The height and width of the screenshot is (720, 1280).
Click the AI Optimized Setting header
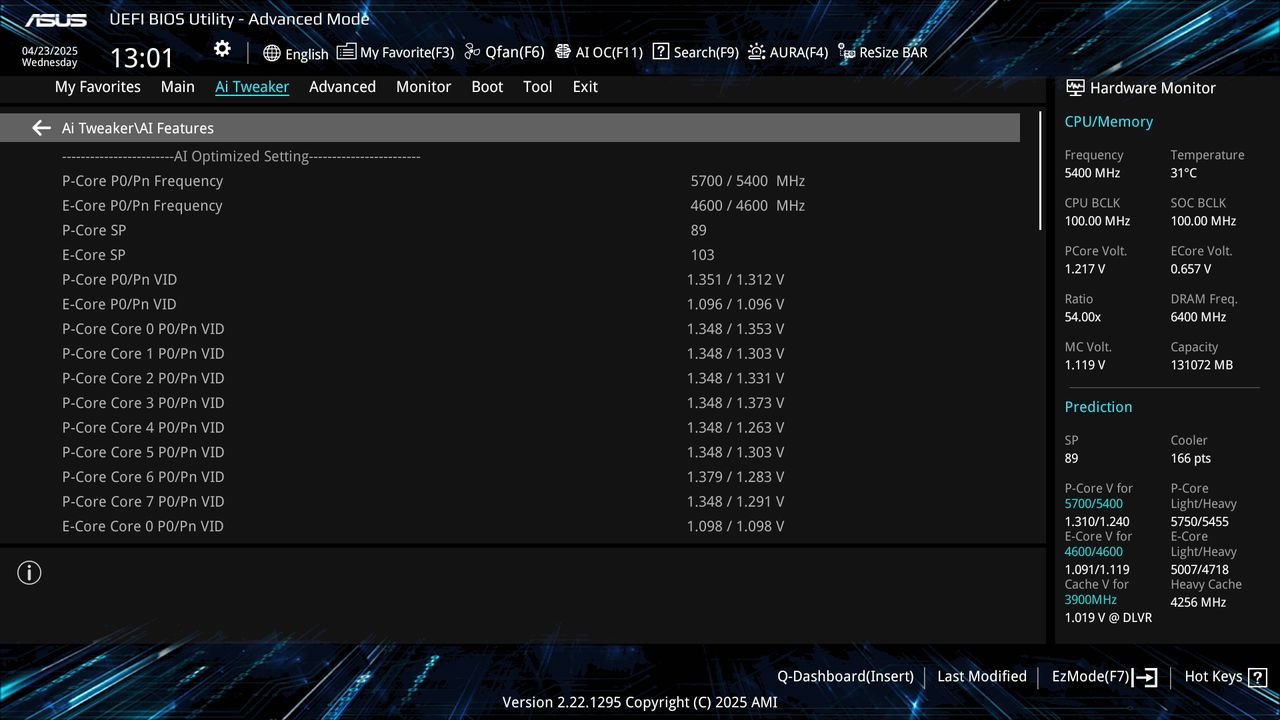[241, 157]
